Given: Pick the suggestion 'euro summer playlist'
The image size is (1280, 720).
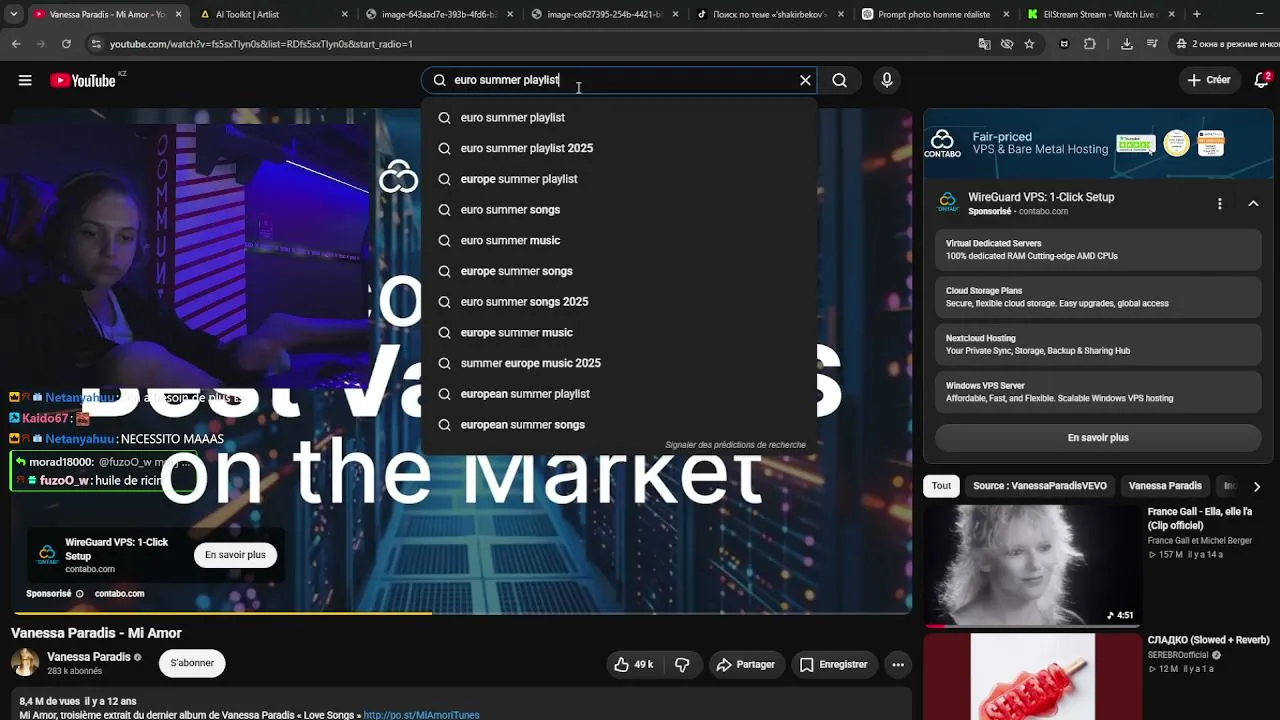Looking at the screenshot, I should click(619, 118).
